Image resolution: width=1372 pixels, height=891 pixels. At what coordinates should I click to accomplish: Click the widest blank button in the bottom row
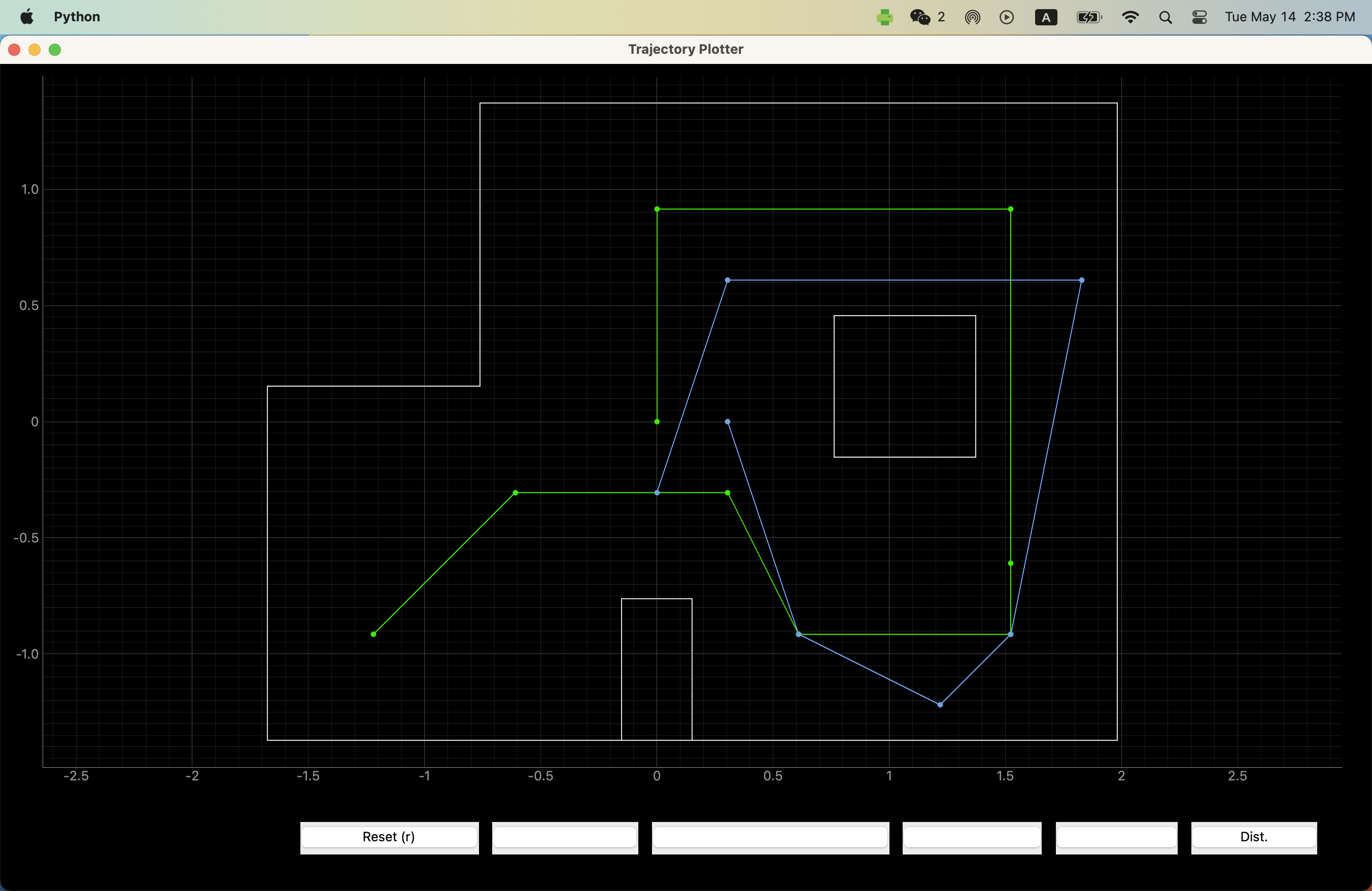(x=770, y=837)
